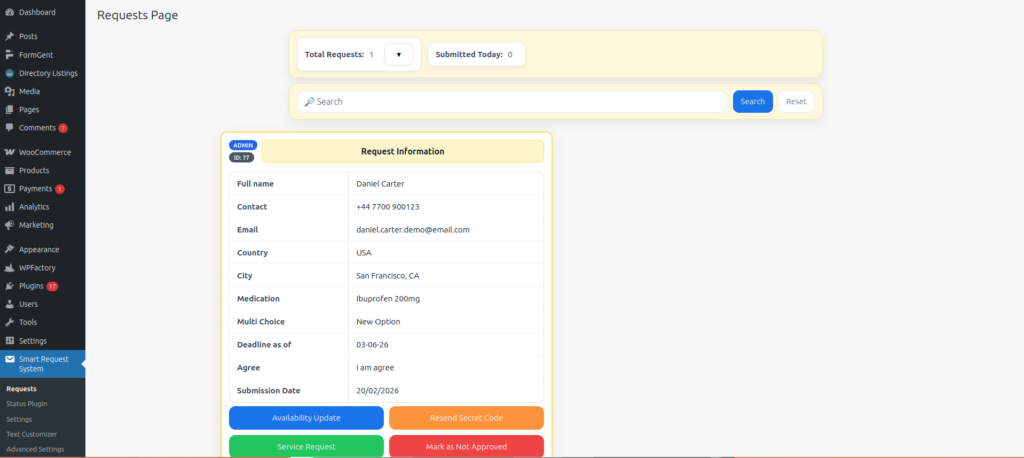Click Mark as Not Approved button
Viewport: 1024px width, 458px height.
[x=466, y=446]
